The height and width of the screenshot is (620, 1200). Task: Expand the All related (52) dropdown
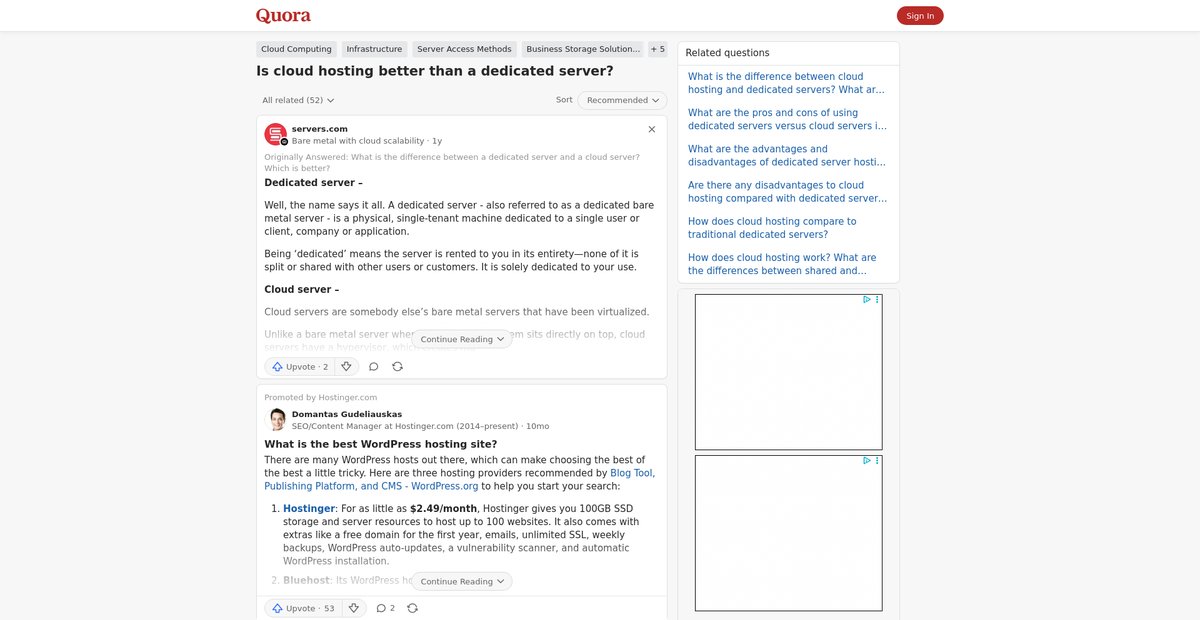pyautogui.click(x=298, y=100)
